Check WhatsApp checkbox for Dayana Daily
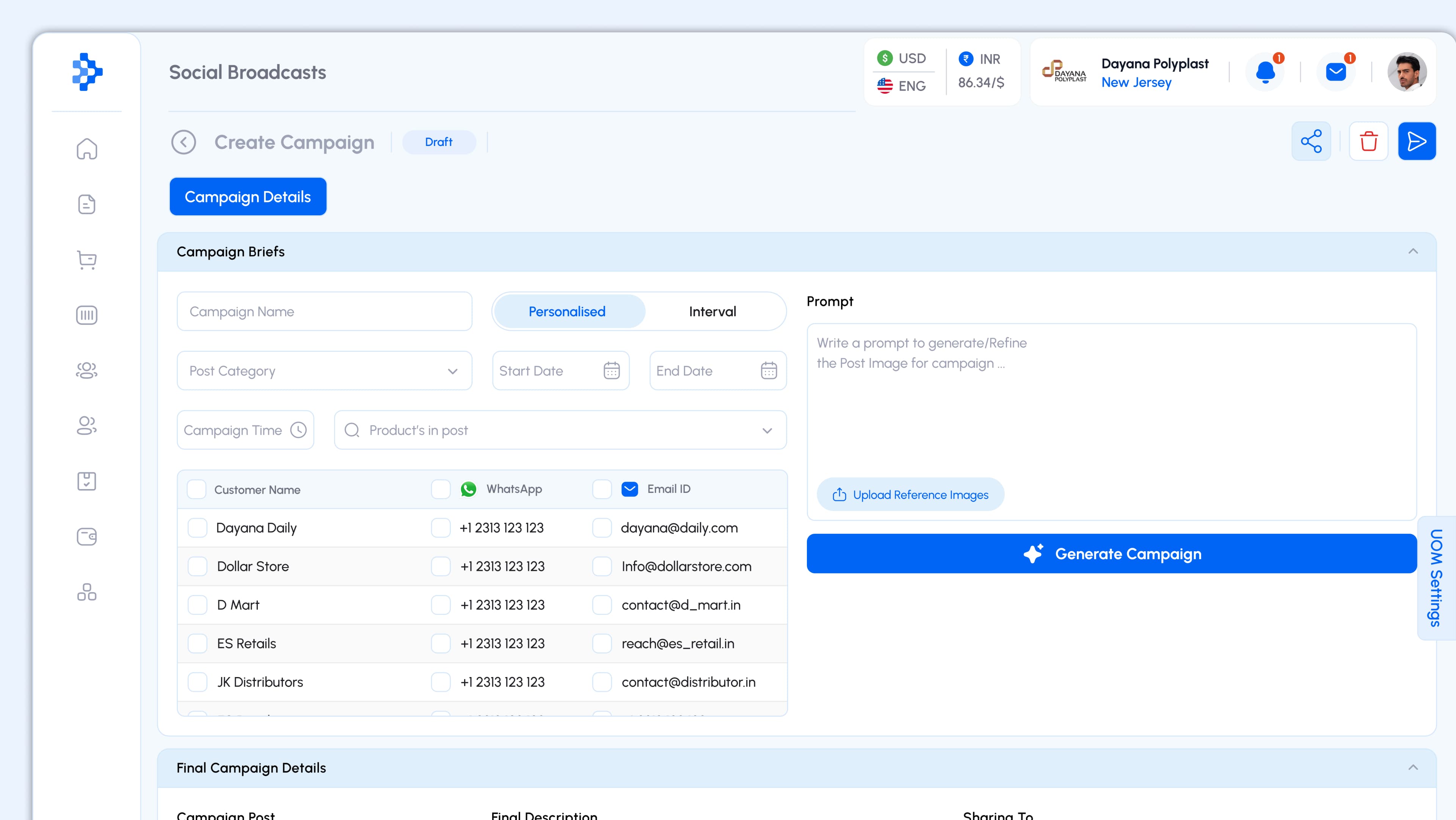The height and width of the screenshot is (820, 1456). 440,528
